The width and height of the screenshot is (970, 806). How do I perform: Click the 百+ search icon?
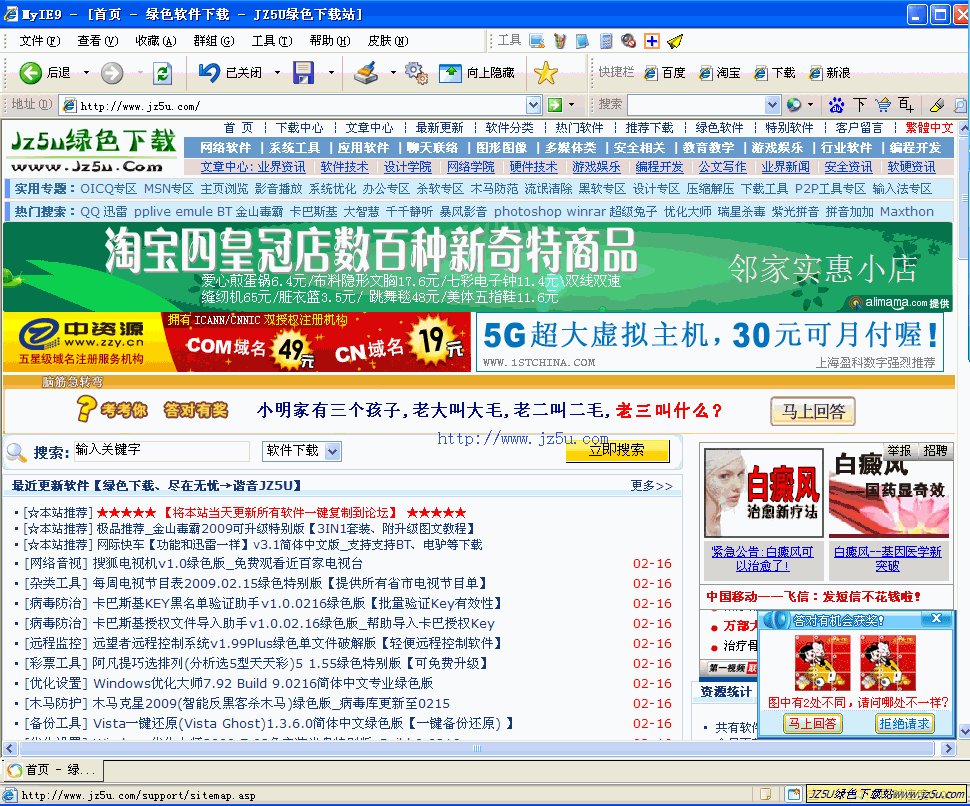point(906,105)
